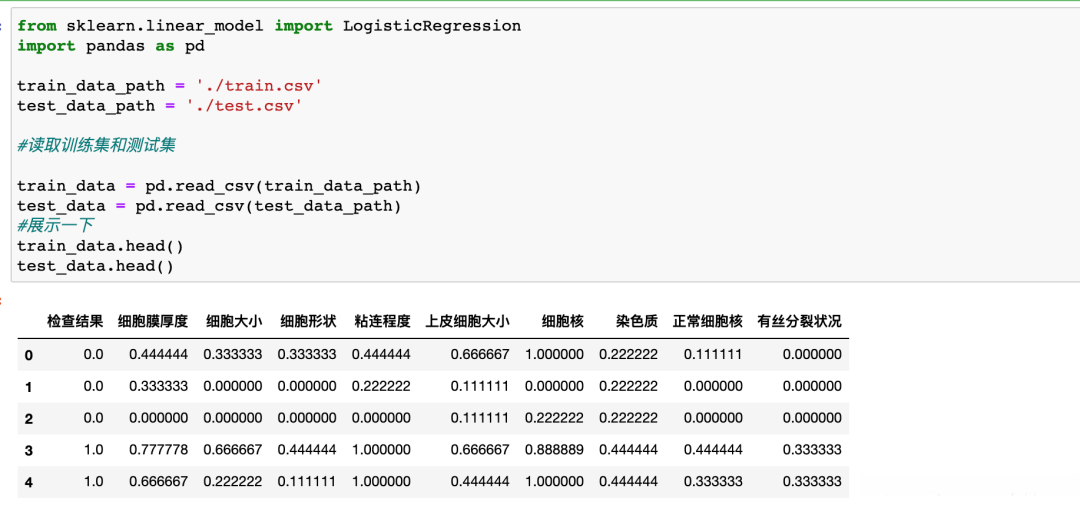Click row index 3 of the table

(28, 451)
